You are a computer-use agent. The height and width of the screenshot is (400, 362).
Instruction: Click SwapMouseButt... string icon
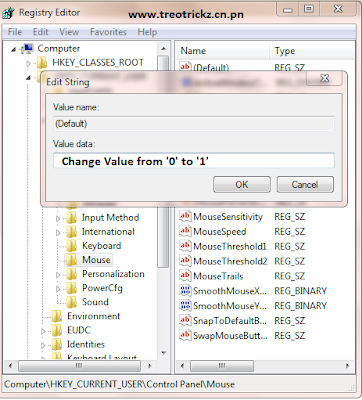(x=185, y=335)
